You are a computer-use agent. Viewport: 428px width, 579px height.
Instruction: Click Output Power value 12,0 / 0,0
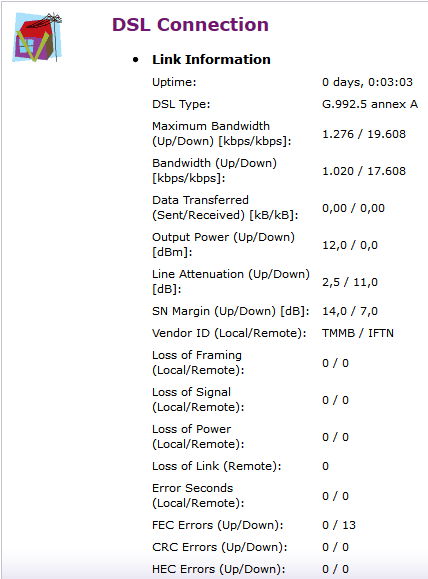point(350,245)
